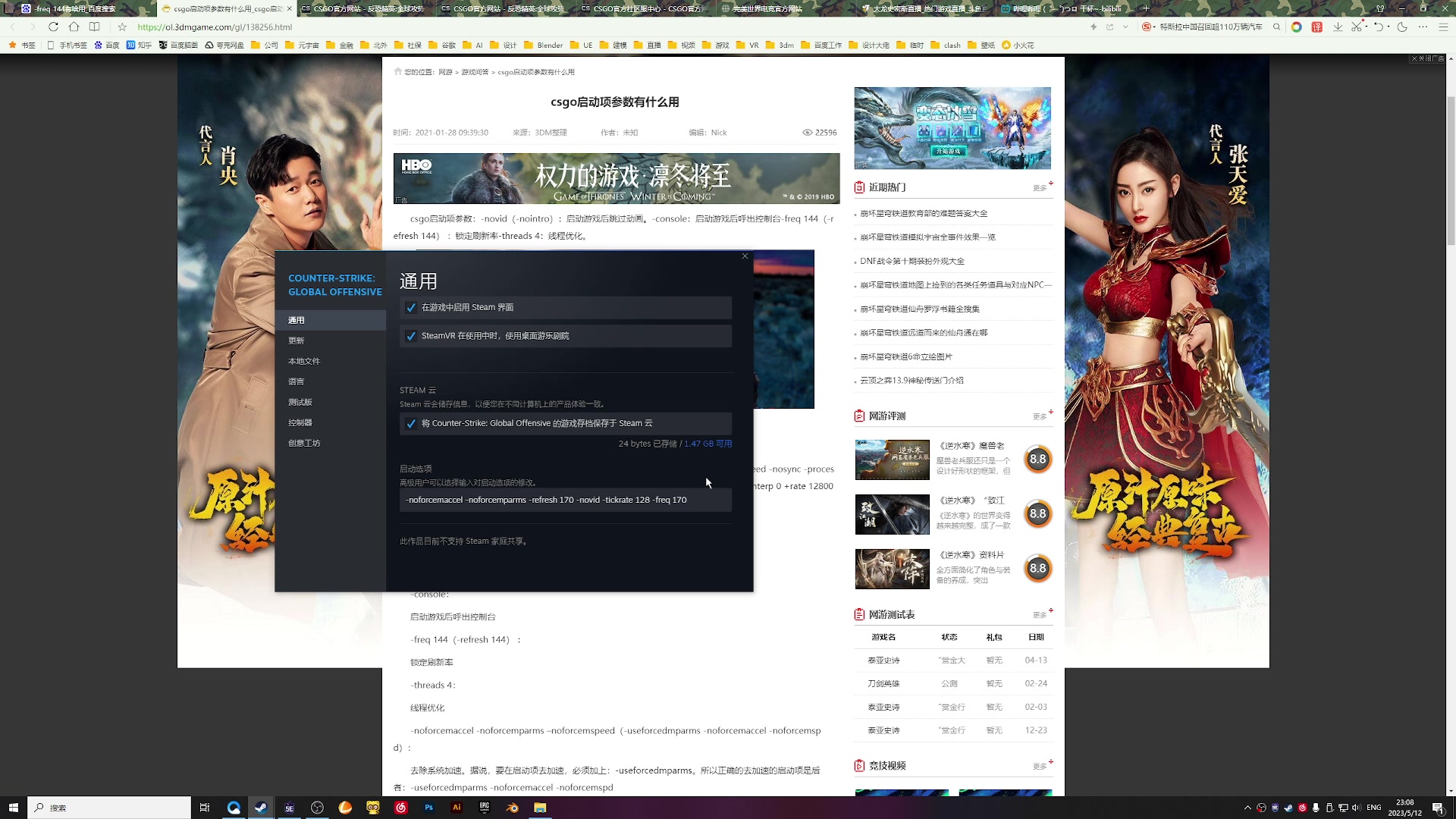Select '创意工坊' in Steam properties sidebar
The width and height of the screenshot is (1456, 819).
[330, 443]
